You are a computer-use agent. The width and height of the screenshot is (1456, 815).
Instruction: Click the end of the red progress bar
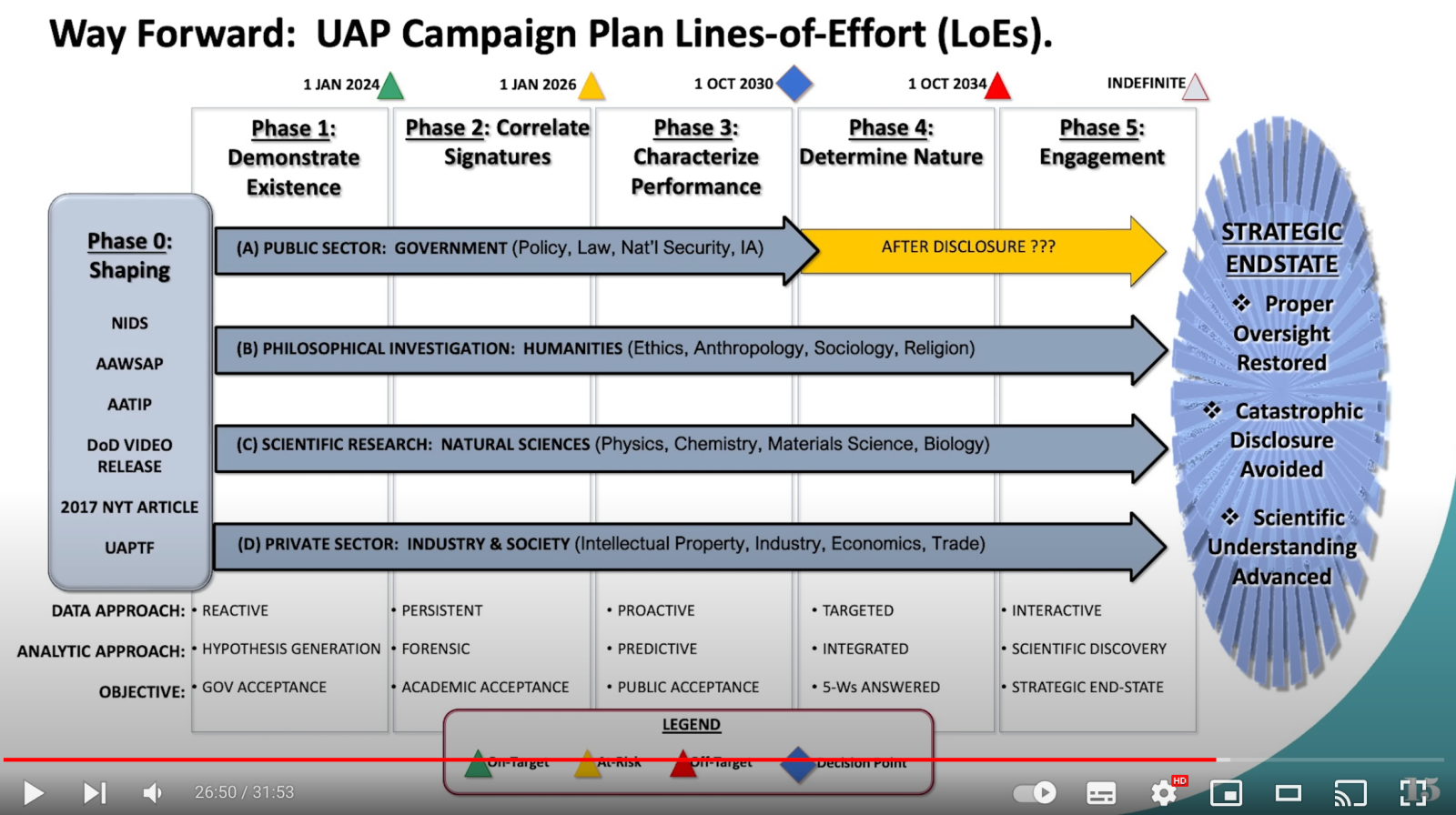[x=1216, y=759]
